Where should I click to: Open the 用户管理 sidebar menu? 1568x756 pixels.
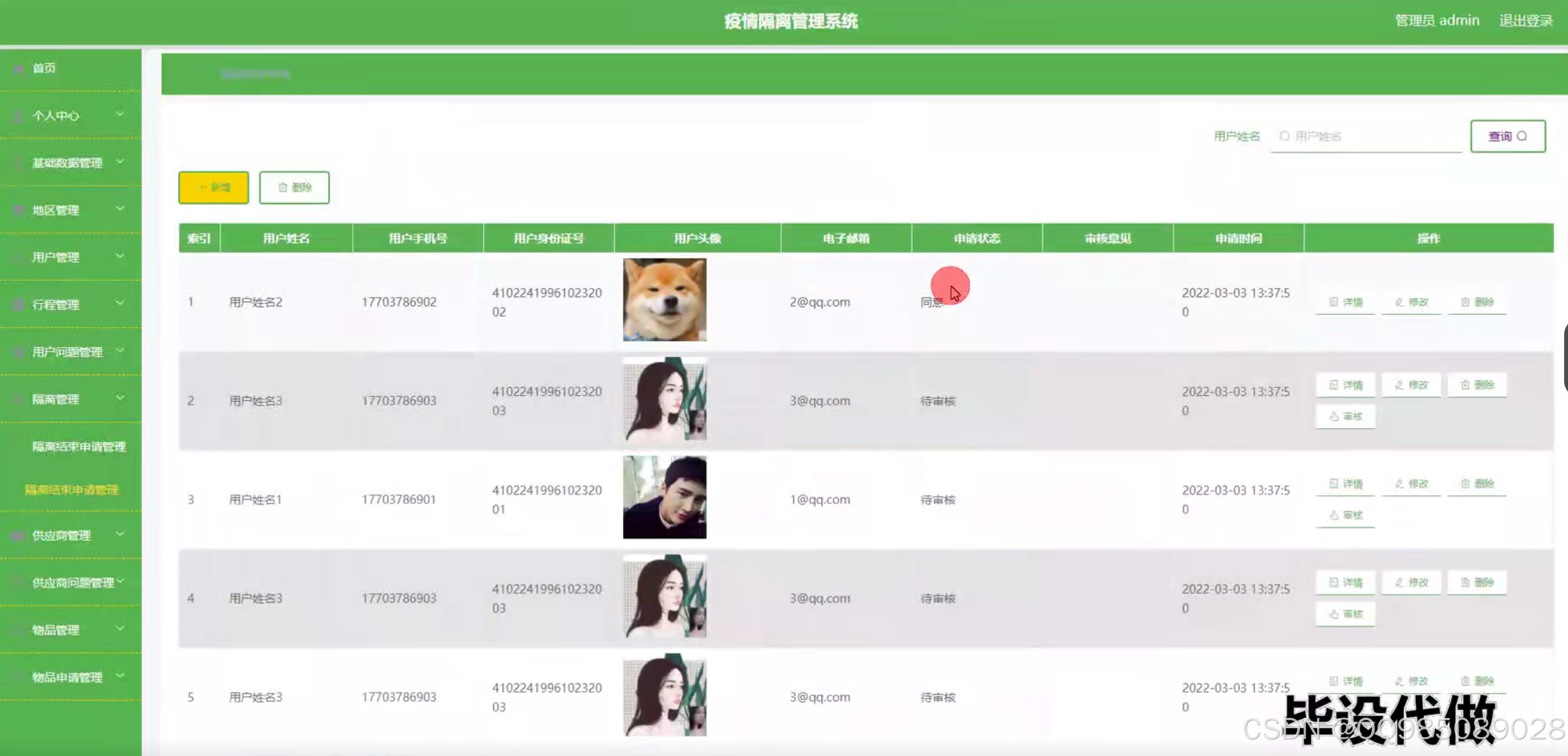56,257
